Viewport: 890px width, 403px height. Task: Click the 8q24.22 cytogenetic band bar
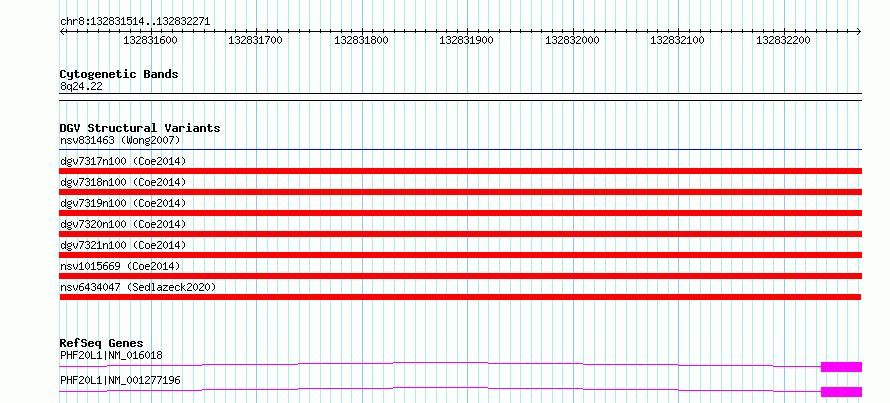point(460,96)
